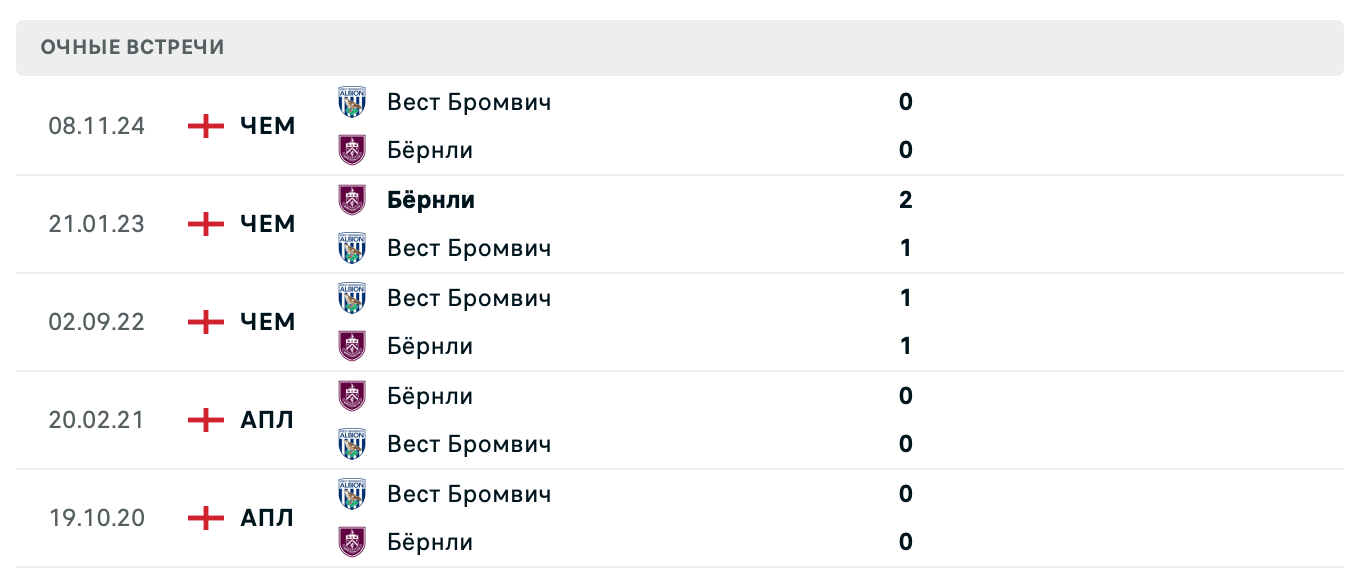This screenshot has height=584, width=1360.
Task: Click West Brom crest in 19.10.20 match
Action: [352, 494]
